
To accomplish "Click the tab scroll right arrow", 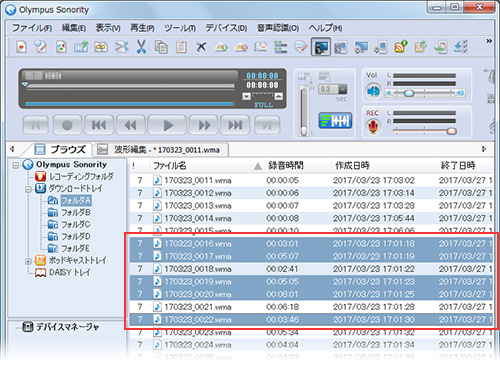I will [x=484, y=149].
